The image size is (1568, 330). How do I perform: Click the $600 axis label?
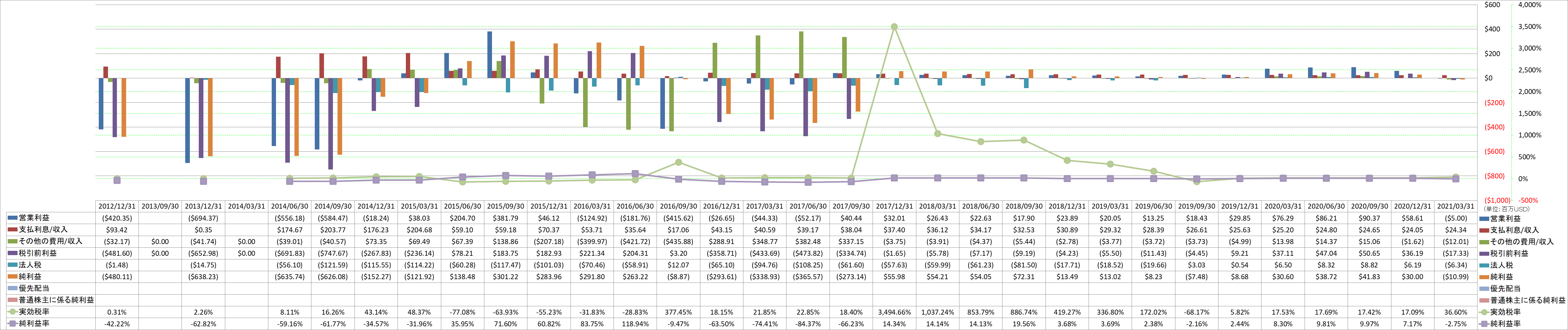click(x=1492, y=5)
